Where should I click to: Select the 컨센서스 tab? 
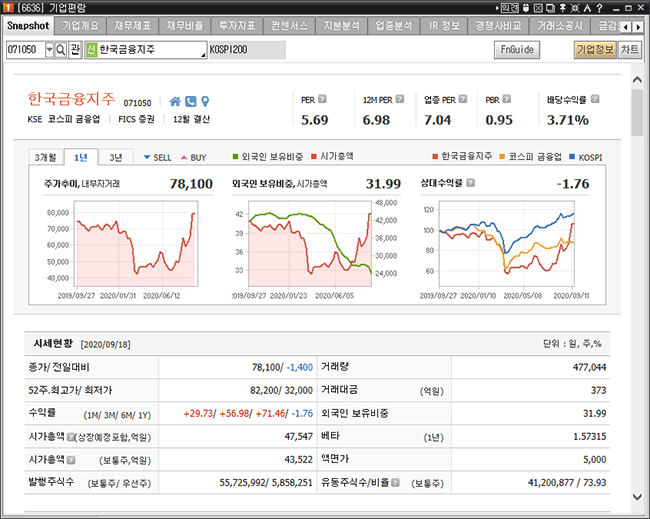click(x=289, y=26)
